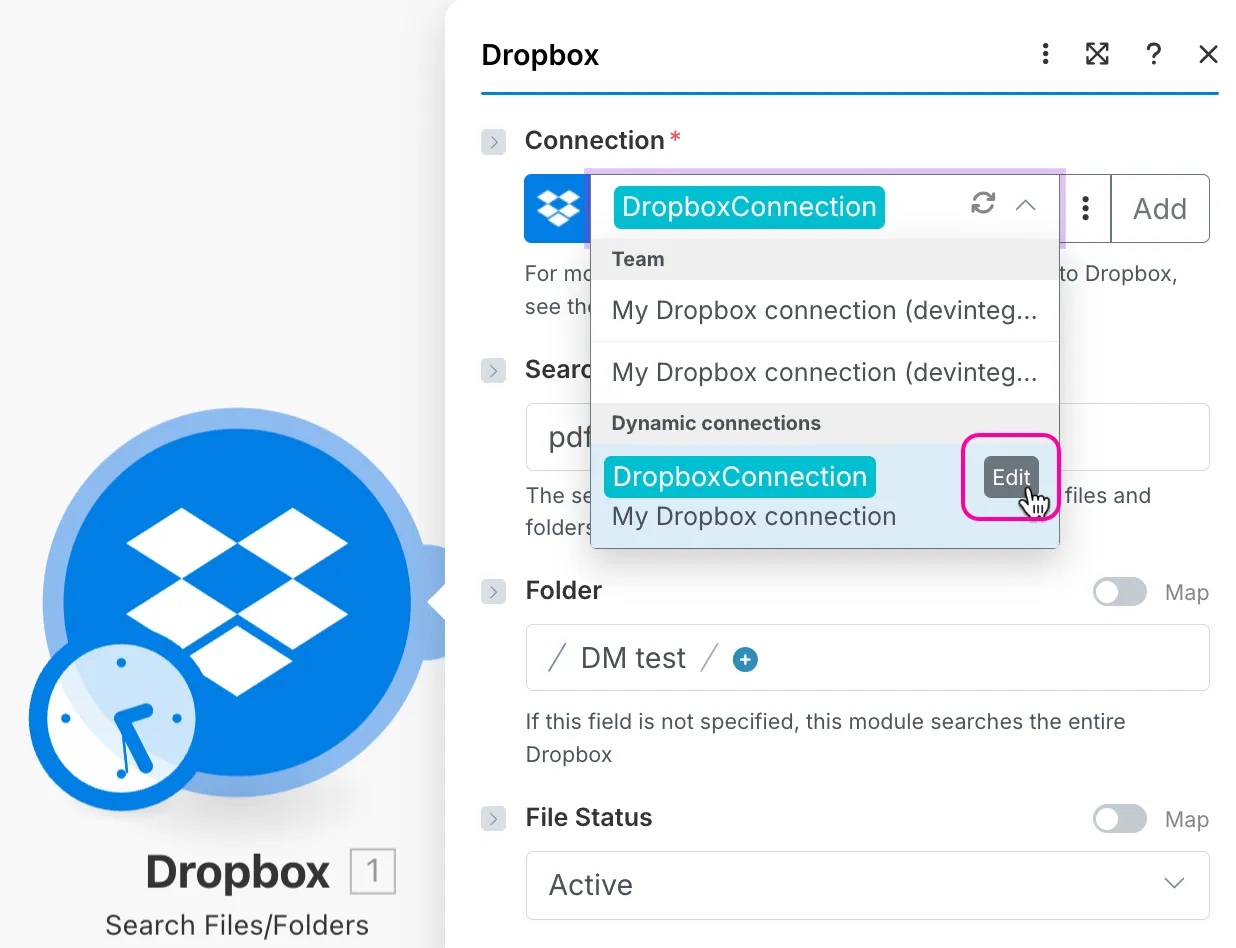The width and height of the screenshot is (1236, 948).
Task: Click the DropboxConnection tag in the connection field
Action: 749,207
